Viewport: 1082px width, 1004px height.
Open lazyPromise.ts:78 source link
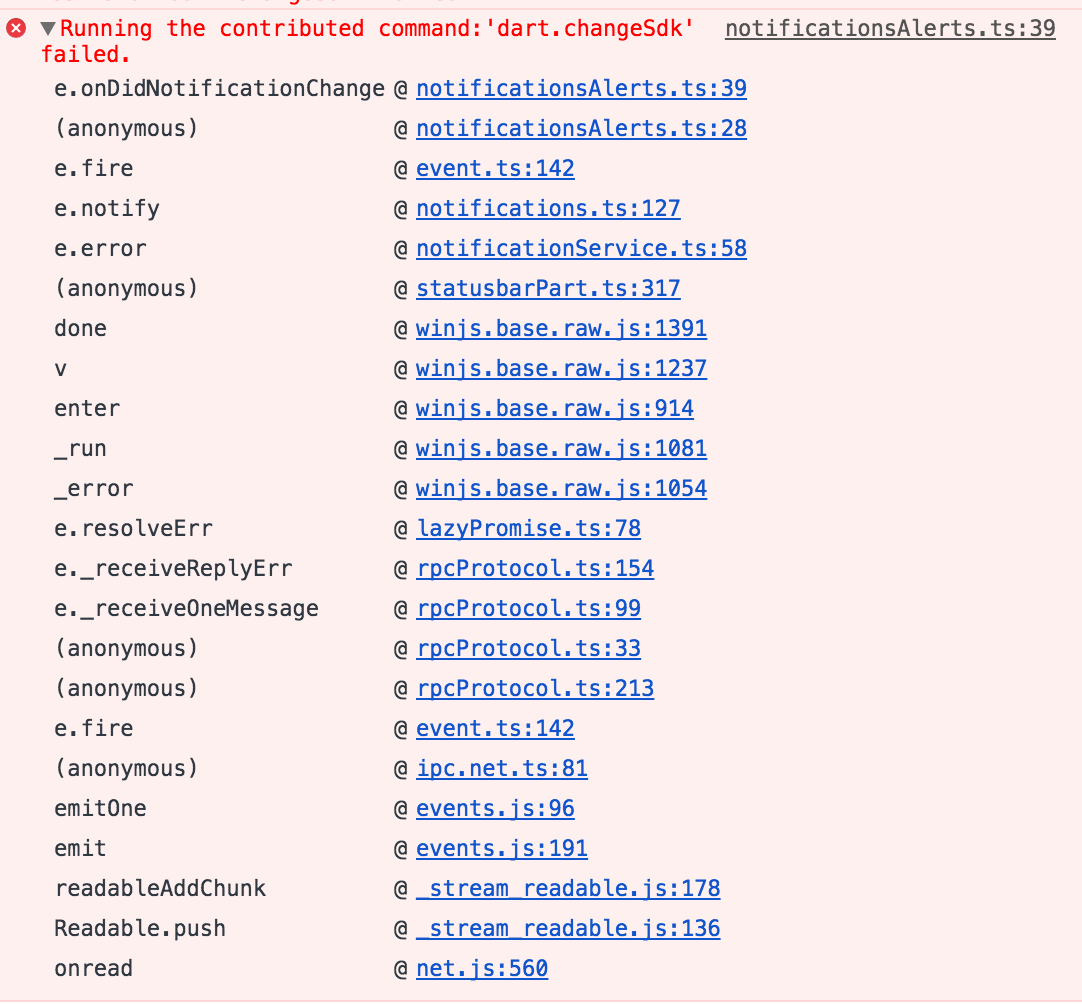(528, 528)
